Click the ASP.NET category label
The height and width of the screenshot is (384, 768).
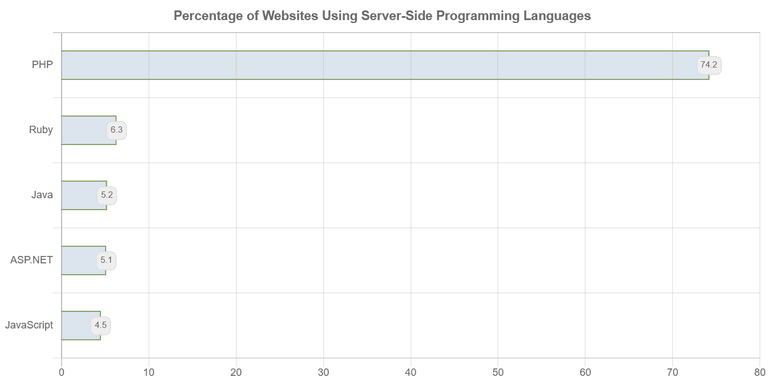[x=31, y=260]
